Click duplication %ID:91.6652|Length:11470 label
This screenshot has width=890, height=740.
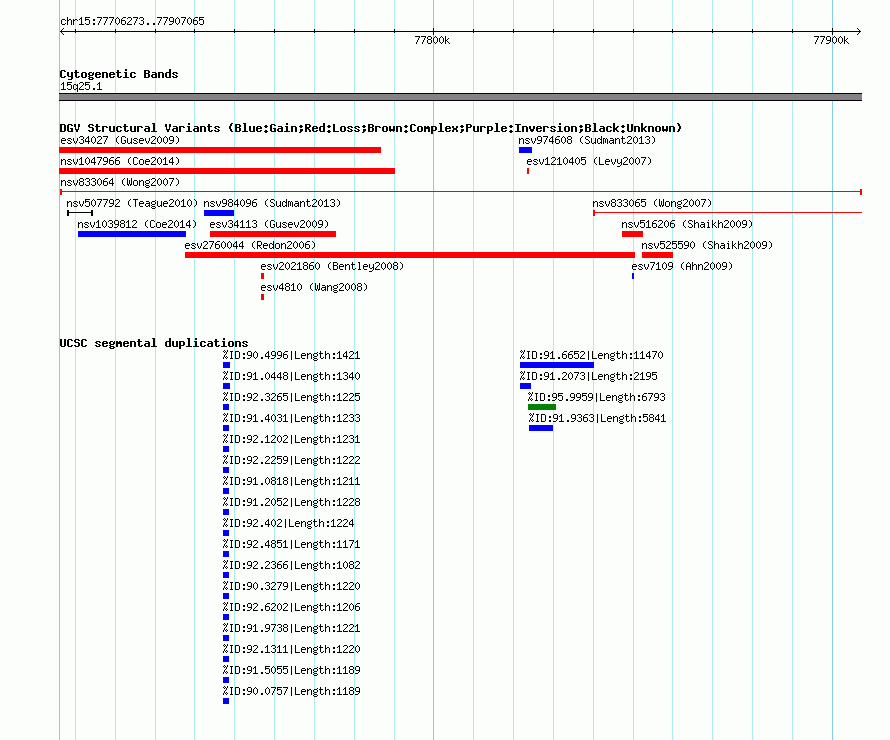coord(591,355)
